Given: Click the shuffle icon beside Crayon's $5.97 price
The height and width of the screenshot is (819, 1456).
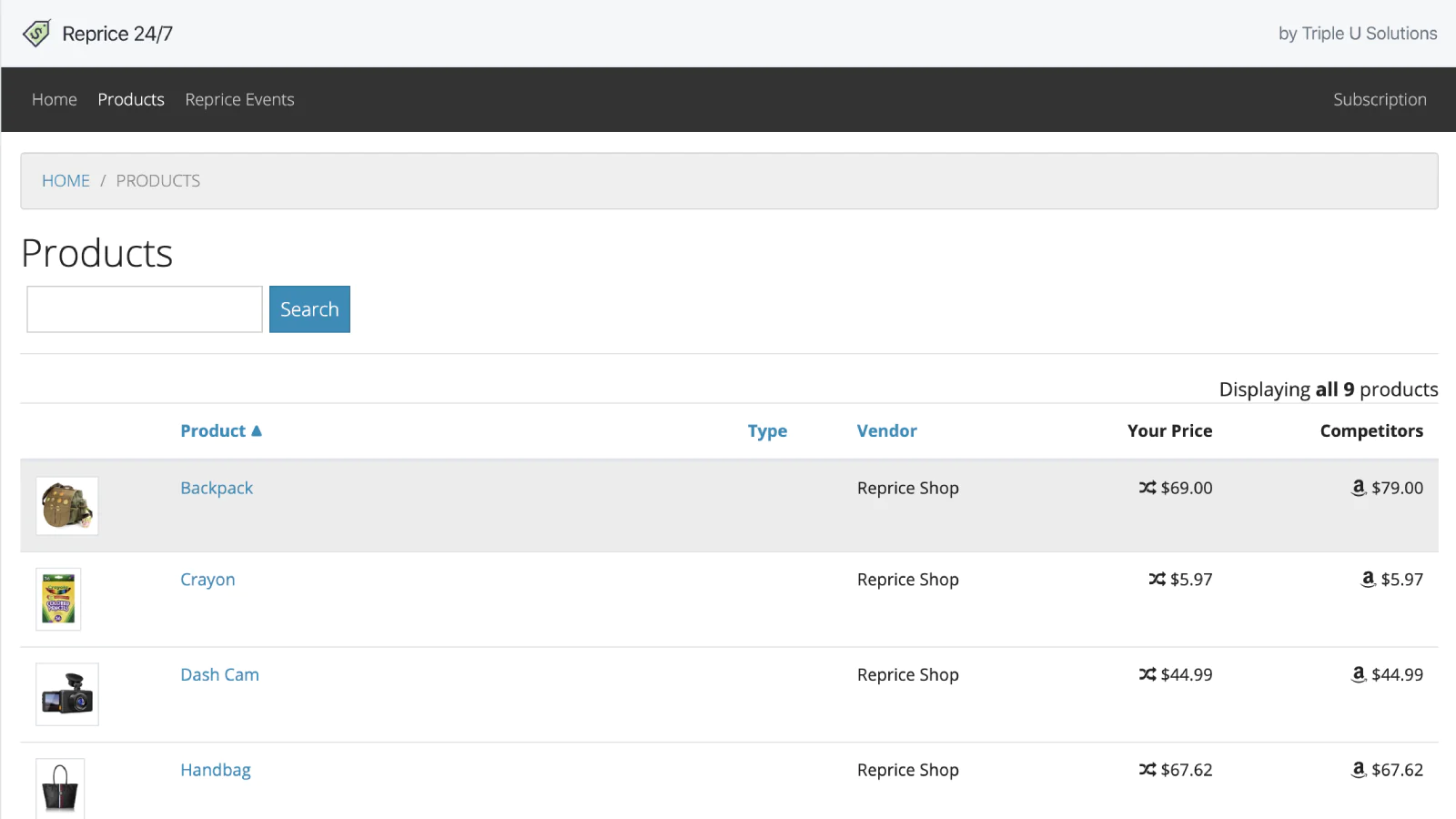Looking at the screenshot, I should pos(1157,579).
